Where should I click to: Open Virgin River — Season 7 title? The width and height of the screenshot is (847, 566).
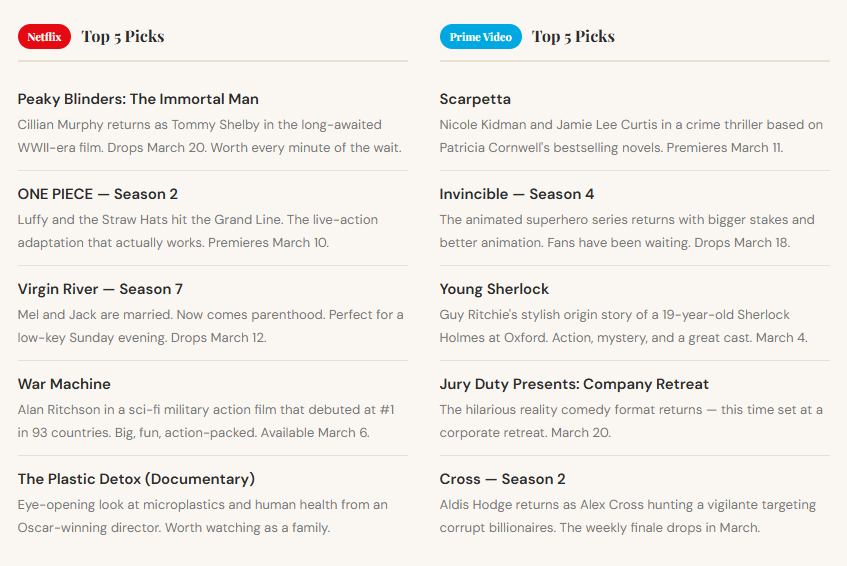click(100, 289)
